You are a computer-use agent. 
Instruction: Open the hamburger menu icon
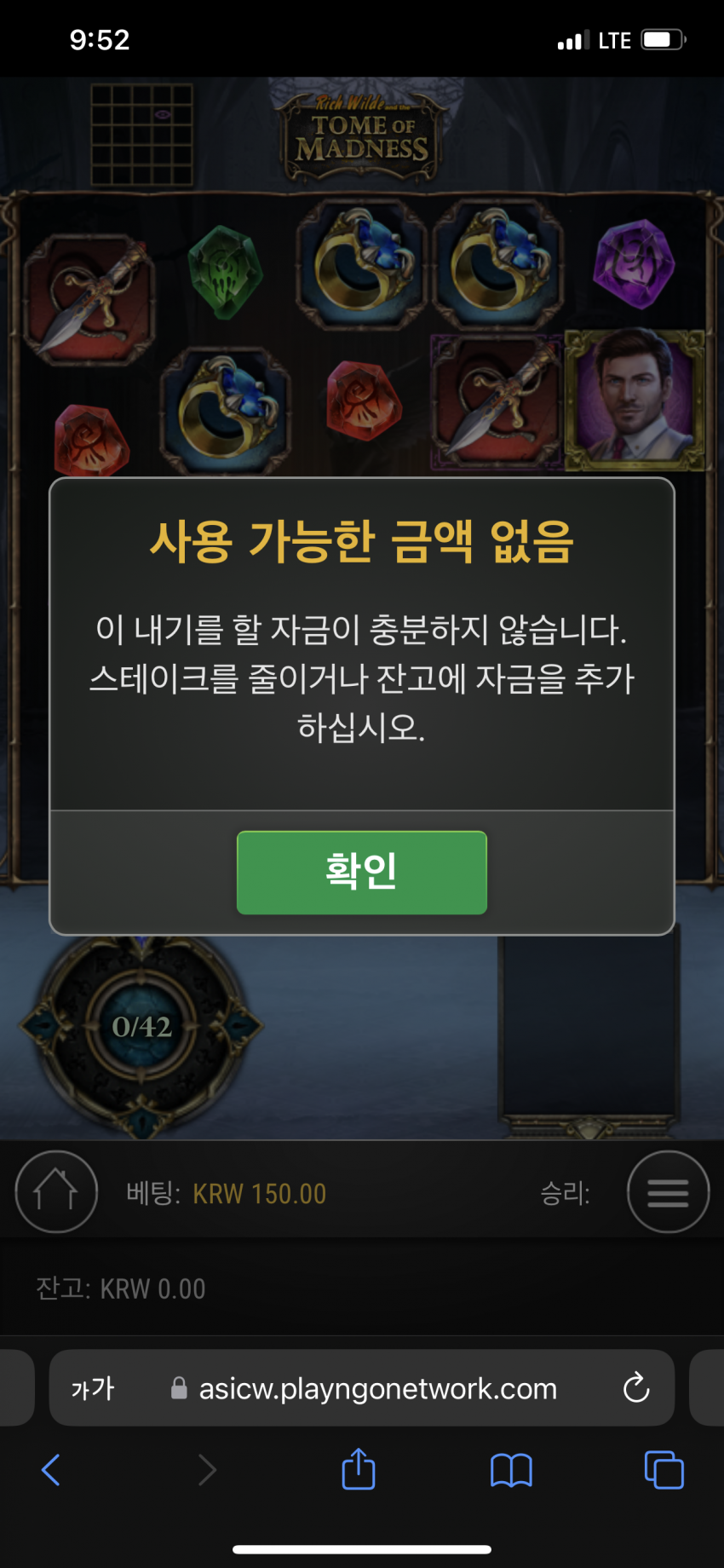(669, 1191)
